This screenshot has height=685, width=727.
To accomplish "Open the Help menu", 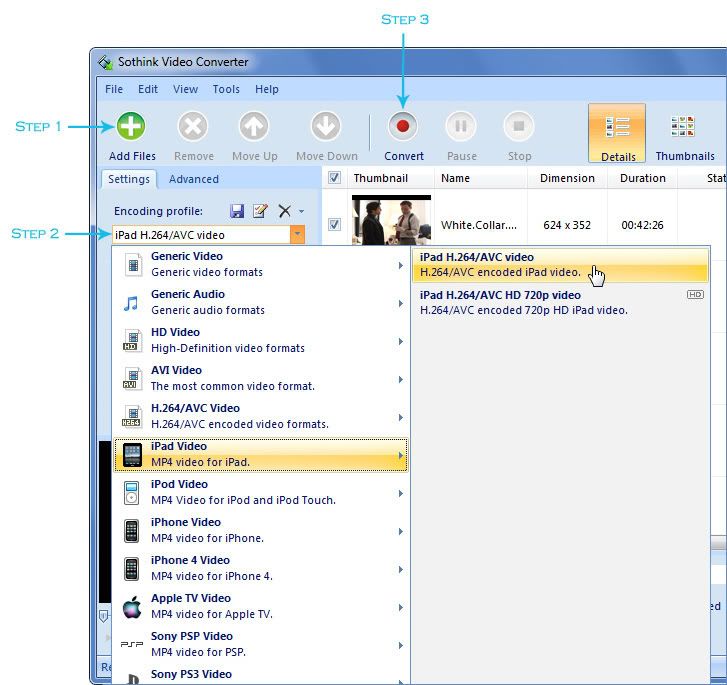I will pyautogui.click(x=267, y=89).
